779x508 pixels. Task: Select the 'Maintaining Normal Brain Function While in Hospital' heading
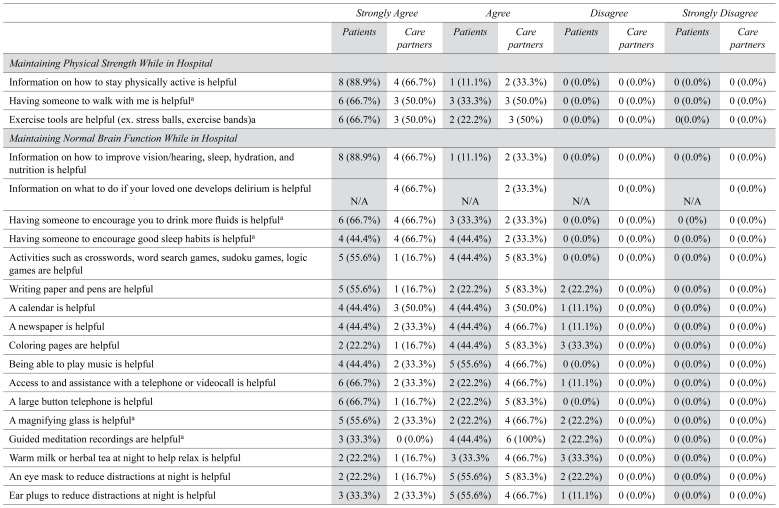tap(126, 136)
